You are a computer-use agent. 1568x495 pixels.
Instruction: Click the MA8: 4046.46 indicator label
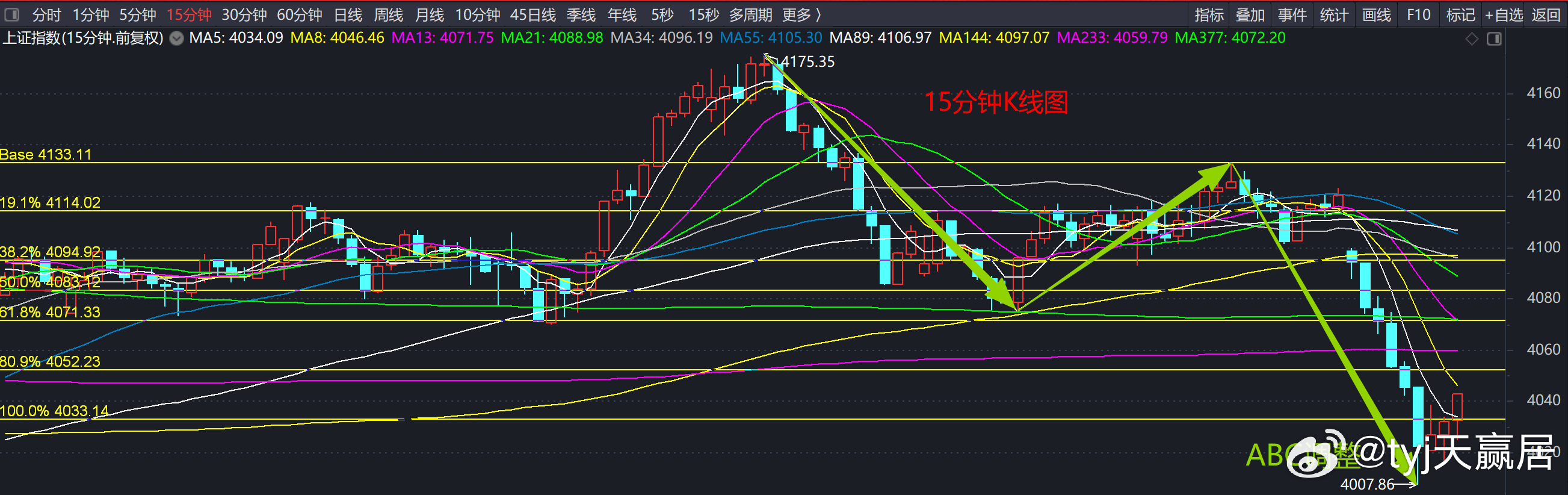(x=337, y=38)
